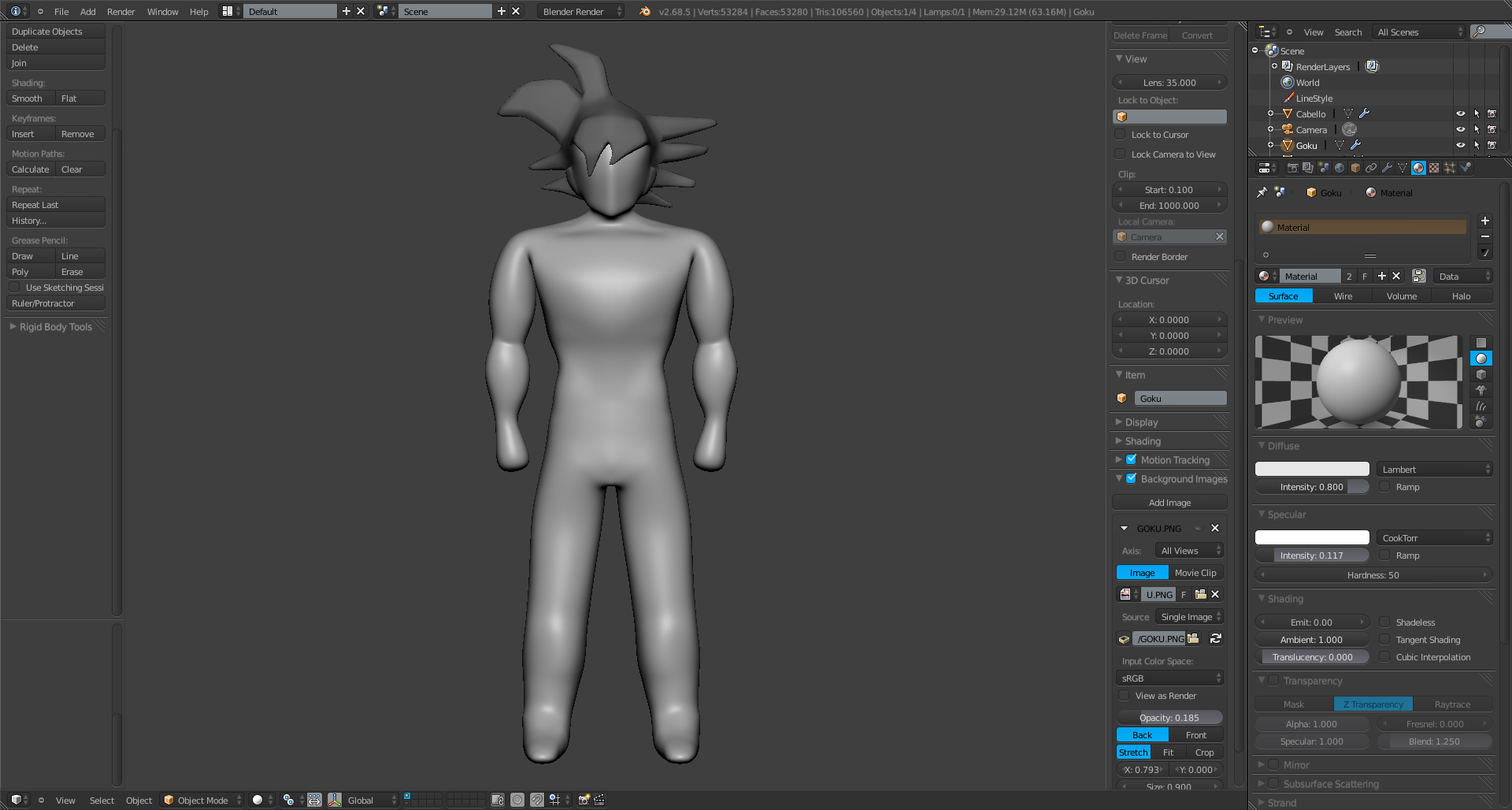Enable the Lock to Cursor checkbox
This screenshot has height=810, width=1512.
pyautogui.click(x=1121, y=135)
